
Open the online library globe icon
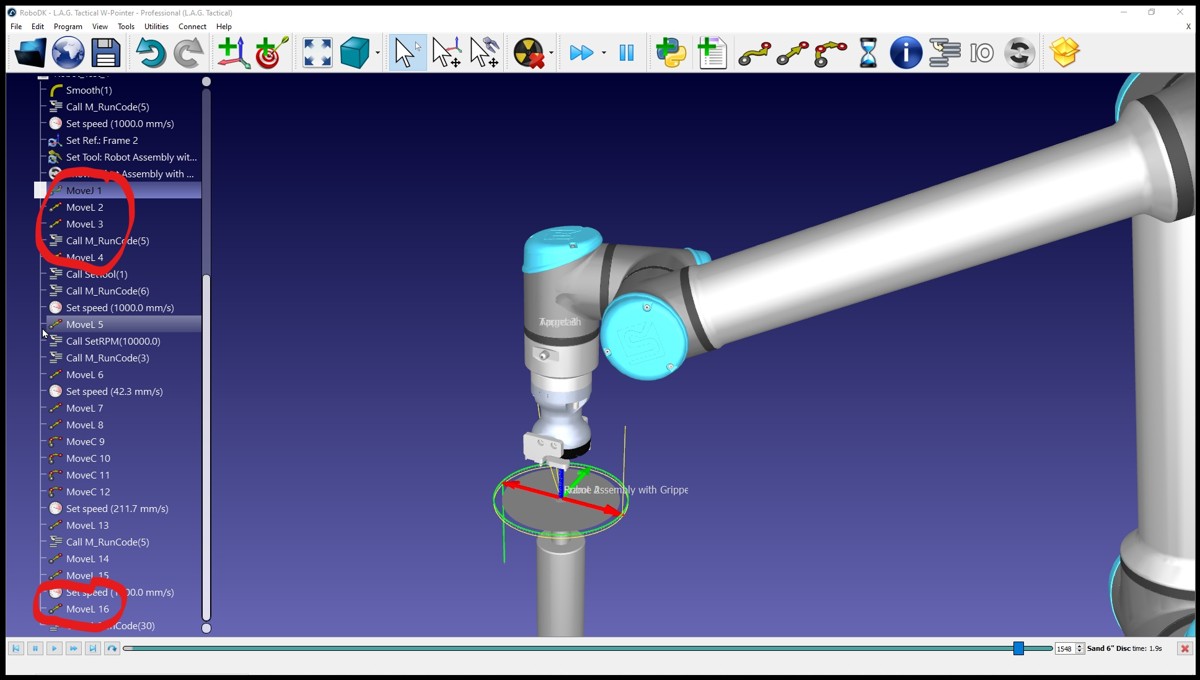[68, 53]
